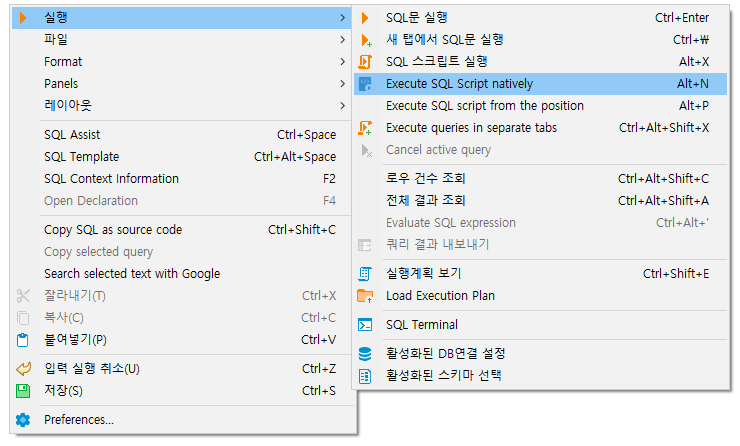Click the SQL 스크립트 실행 script icon
Viewport: 740px width, 446px height.
[365, 62]
